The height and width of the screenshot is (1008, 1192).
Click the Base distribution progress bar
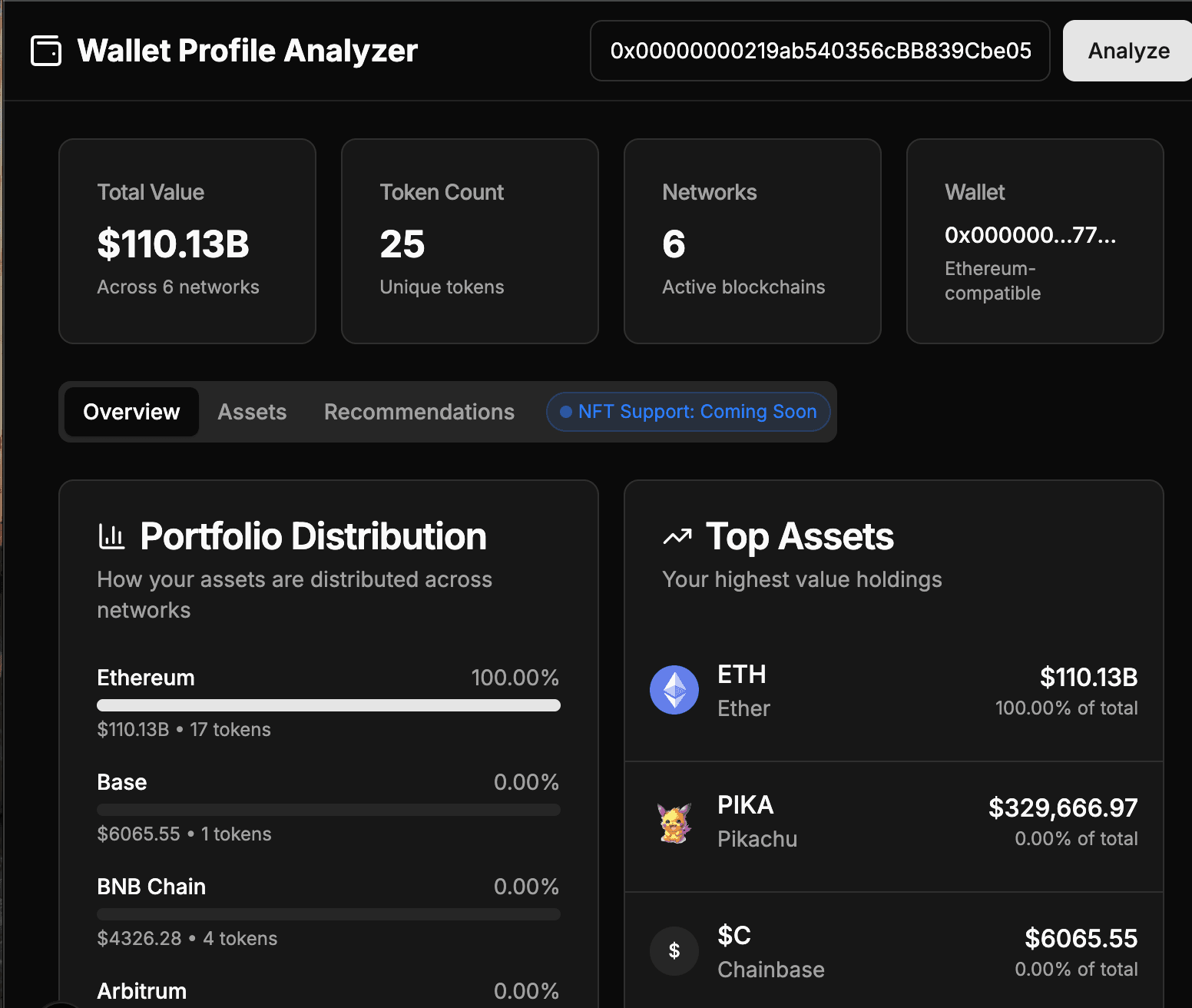329,810
